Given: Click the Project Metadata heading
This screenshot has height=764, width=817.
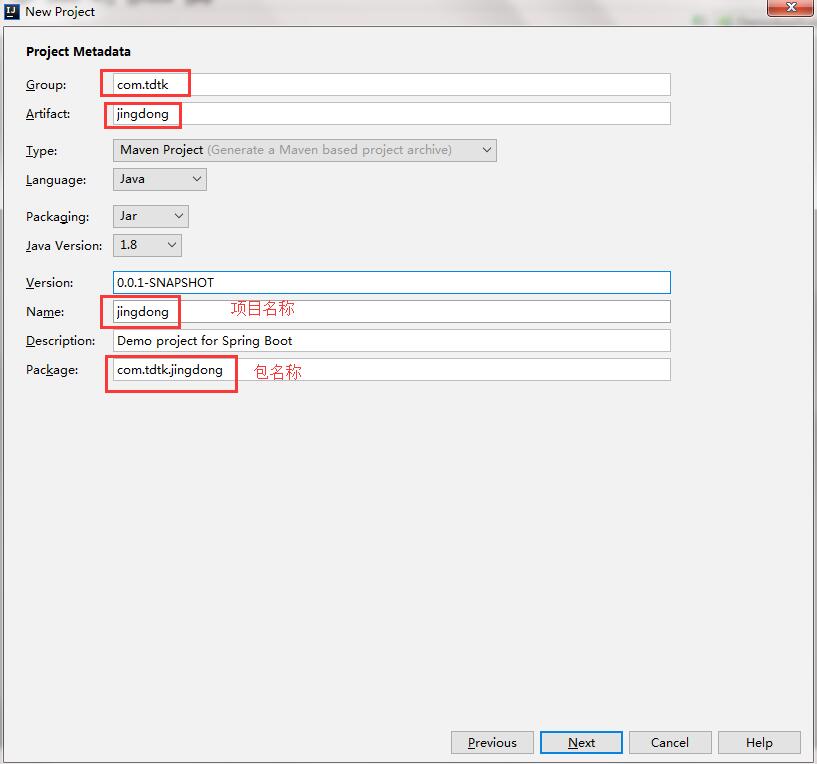Looking at the screenshot, I should [x=78, y=52].
